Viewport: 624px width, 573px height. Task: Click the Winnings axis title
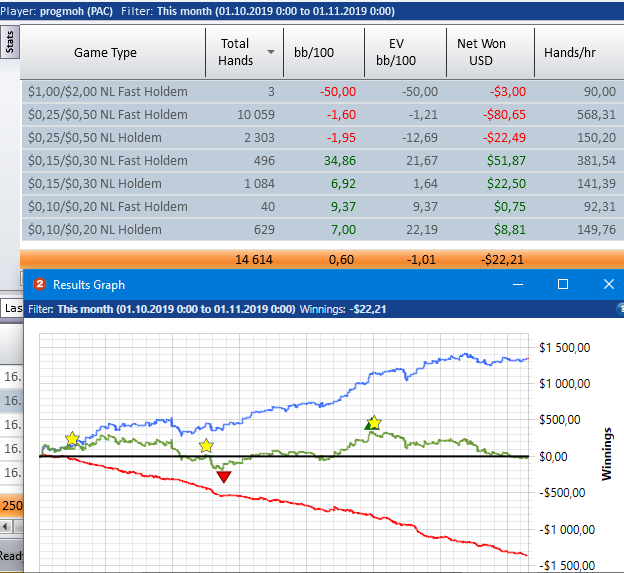[x=606, y=454]
